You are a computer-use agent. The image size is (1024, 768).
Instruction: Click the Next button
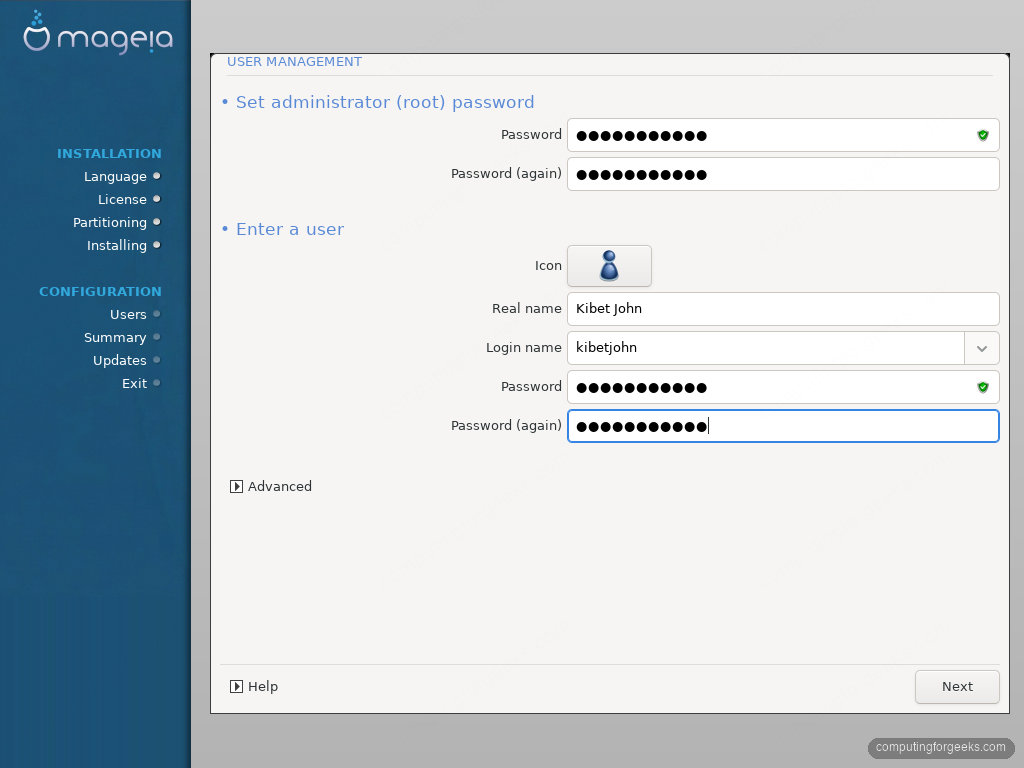tap(957, 687)
